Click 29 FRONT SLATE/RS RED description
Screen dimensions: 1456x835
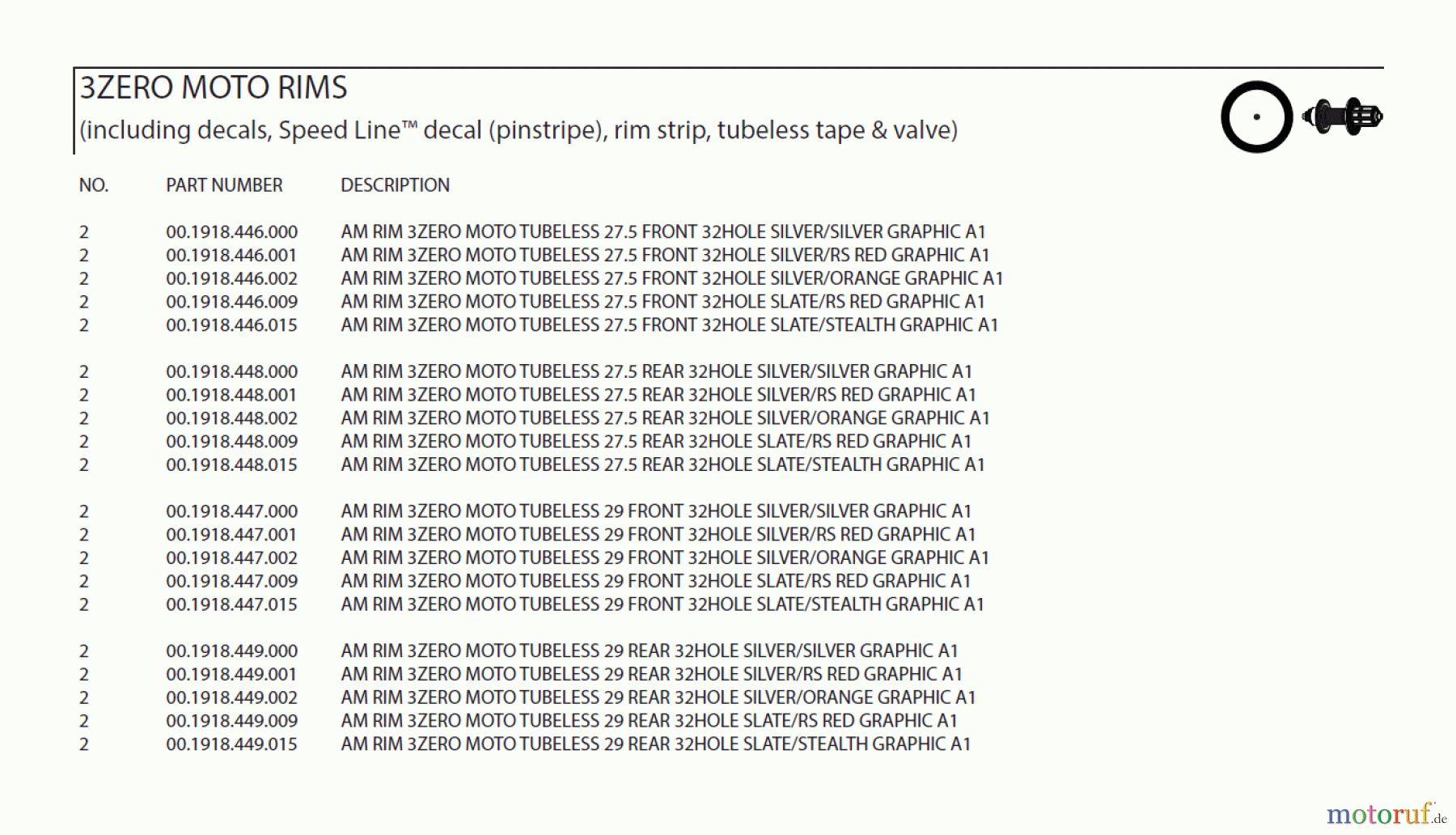[656, 582]
